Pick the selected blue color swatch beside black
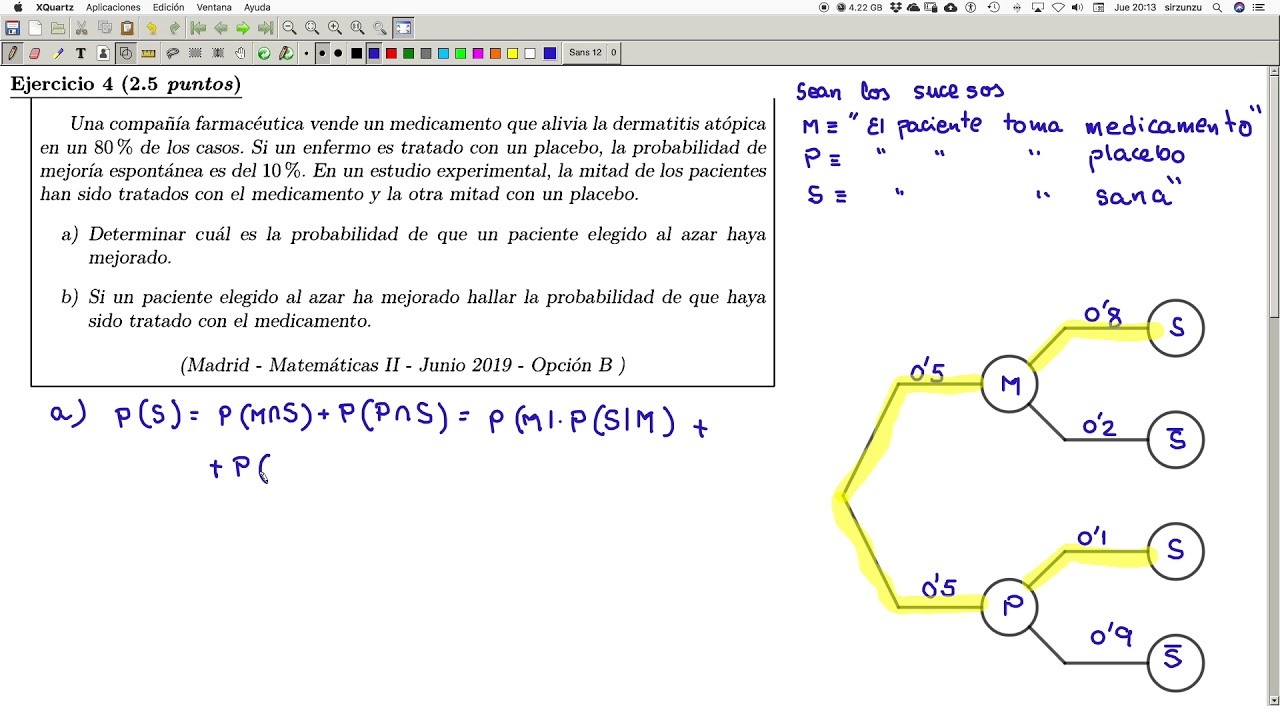The image size is (1280, 720). click(x=374, y=53)
